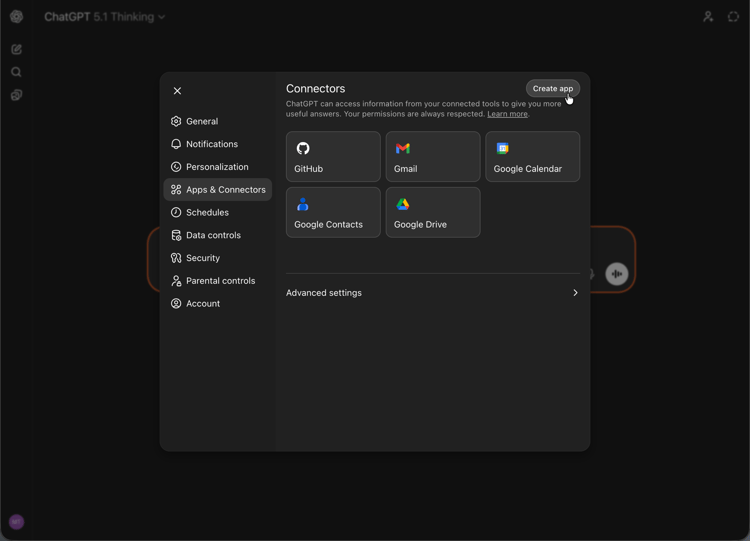Click the add person icon top-right
This screenshot has width=750, height=541.
coord(708,17)
